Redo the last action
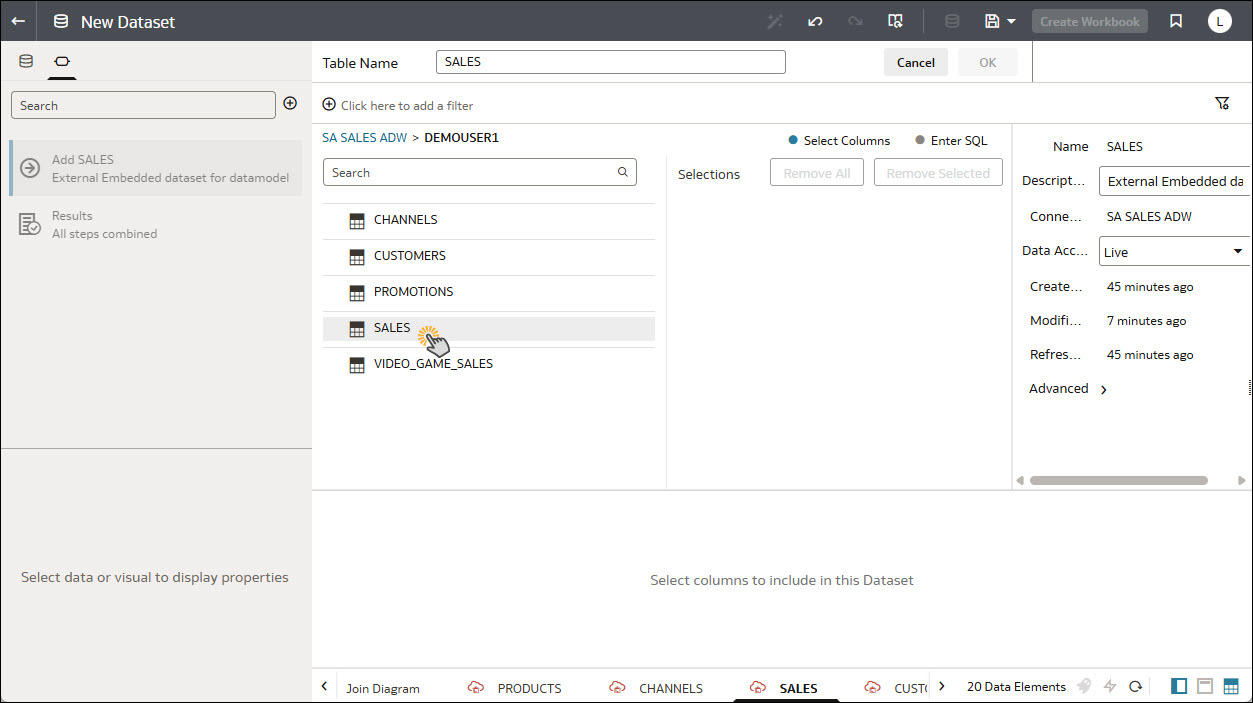The height and width of the screenshot is (703, 1253). click(855, 21)
